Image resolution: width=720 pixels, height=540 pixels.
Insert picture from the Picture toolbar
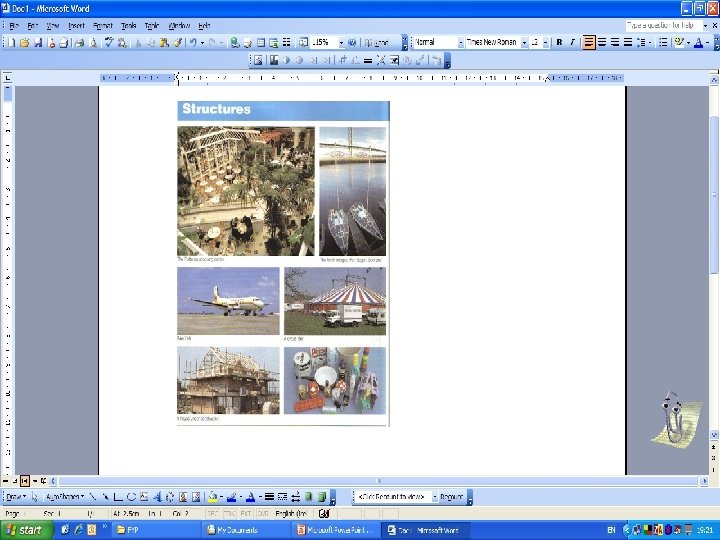[x=258, y=60]
